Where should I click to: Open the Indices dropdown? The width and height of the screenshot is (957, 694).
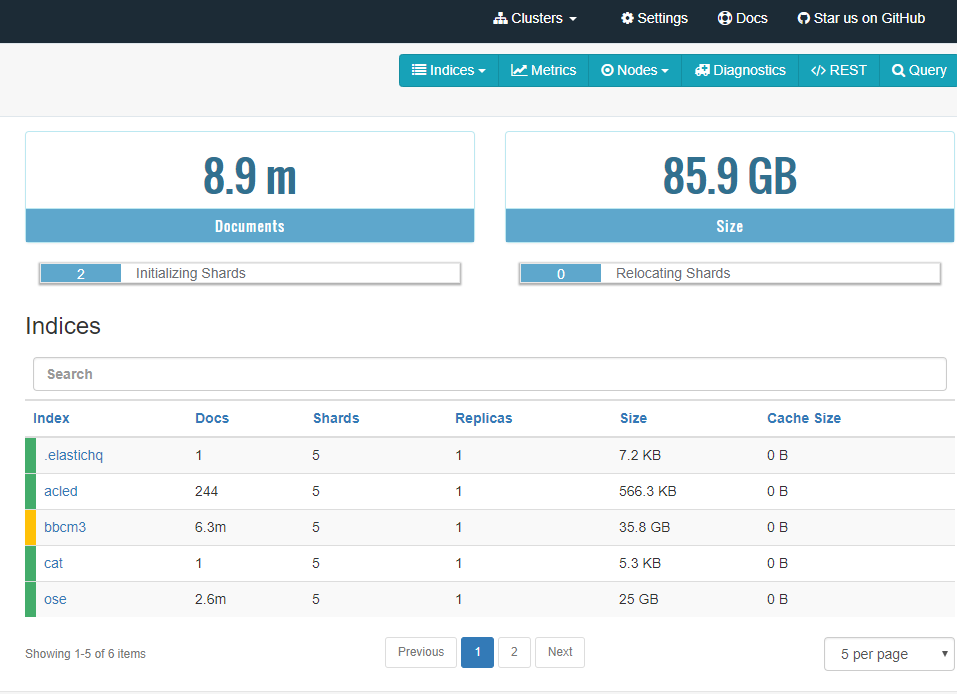click(x=447, y=70)
